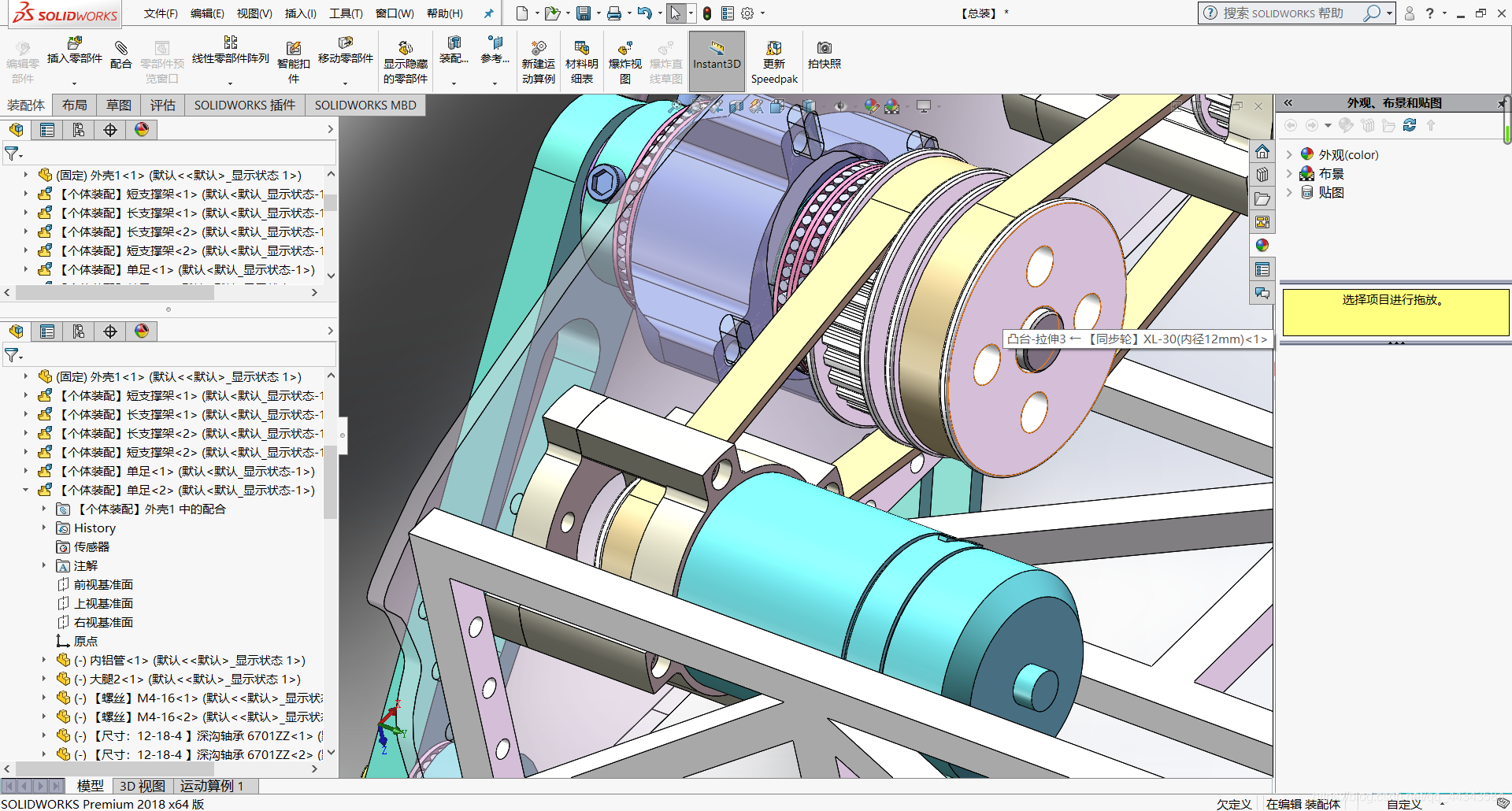Expand the History folder in the tree
This screenshot has width=1512, height=811.
tap(44, 528)
